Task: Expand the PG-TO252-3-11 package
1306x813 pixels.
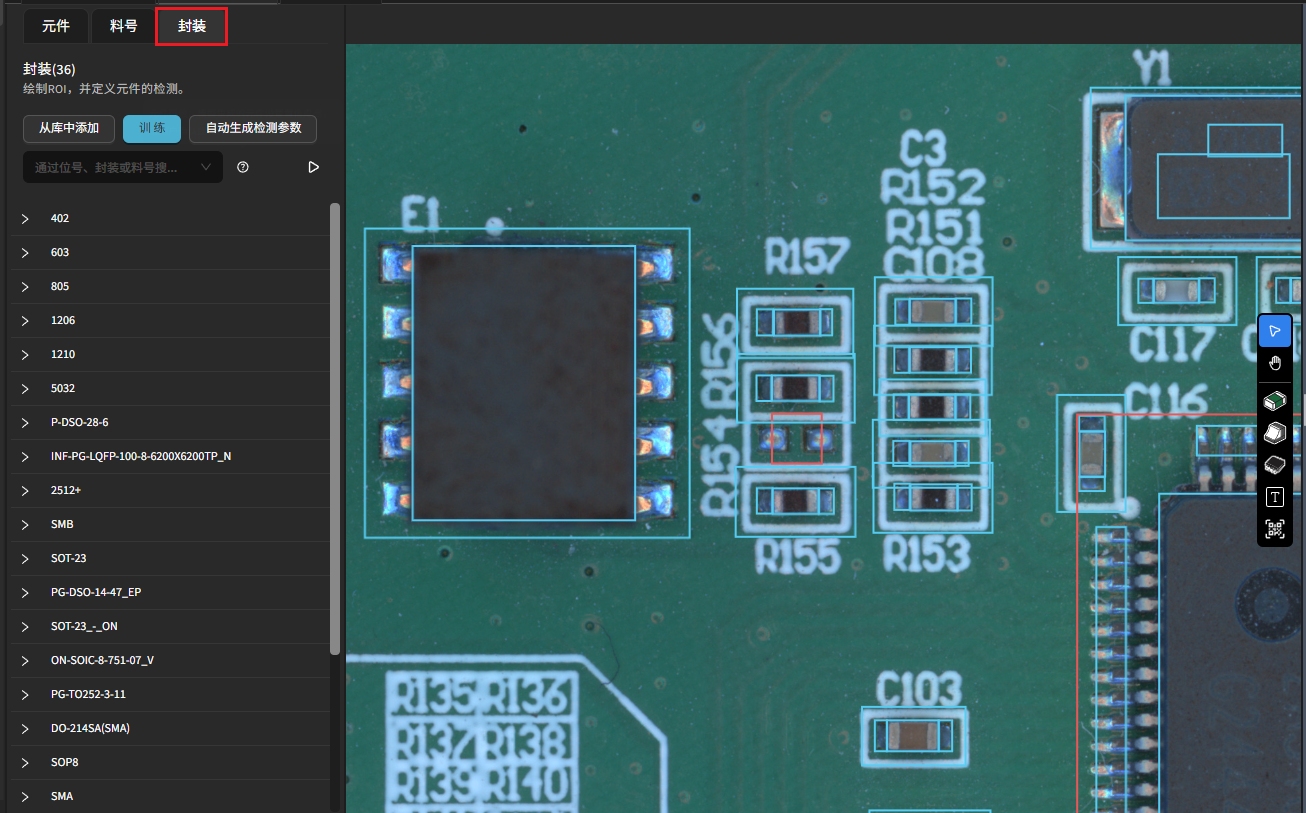Action: coord(26,695)
